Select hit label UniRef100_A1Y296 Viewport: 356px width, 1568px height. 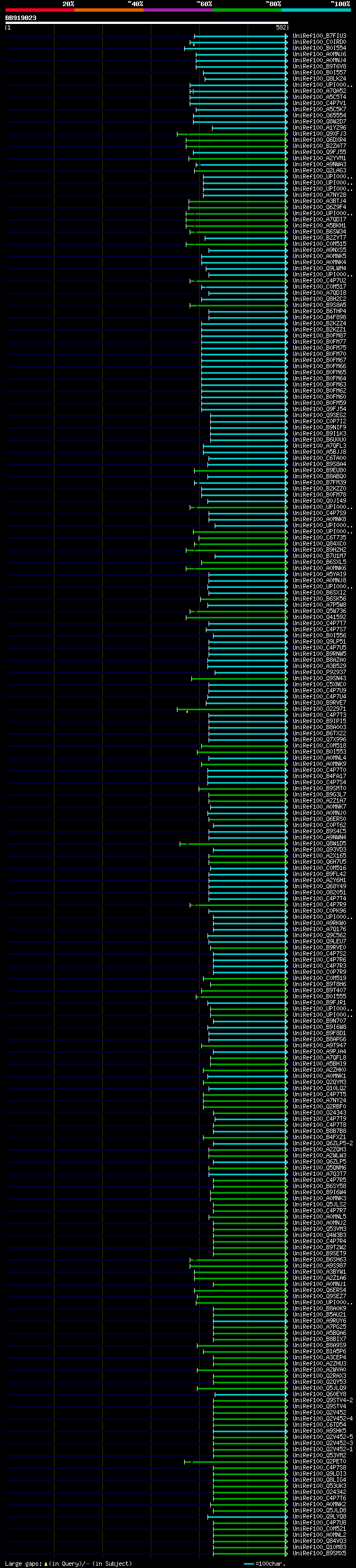pos(319,128)
